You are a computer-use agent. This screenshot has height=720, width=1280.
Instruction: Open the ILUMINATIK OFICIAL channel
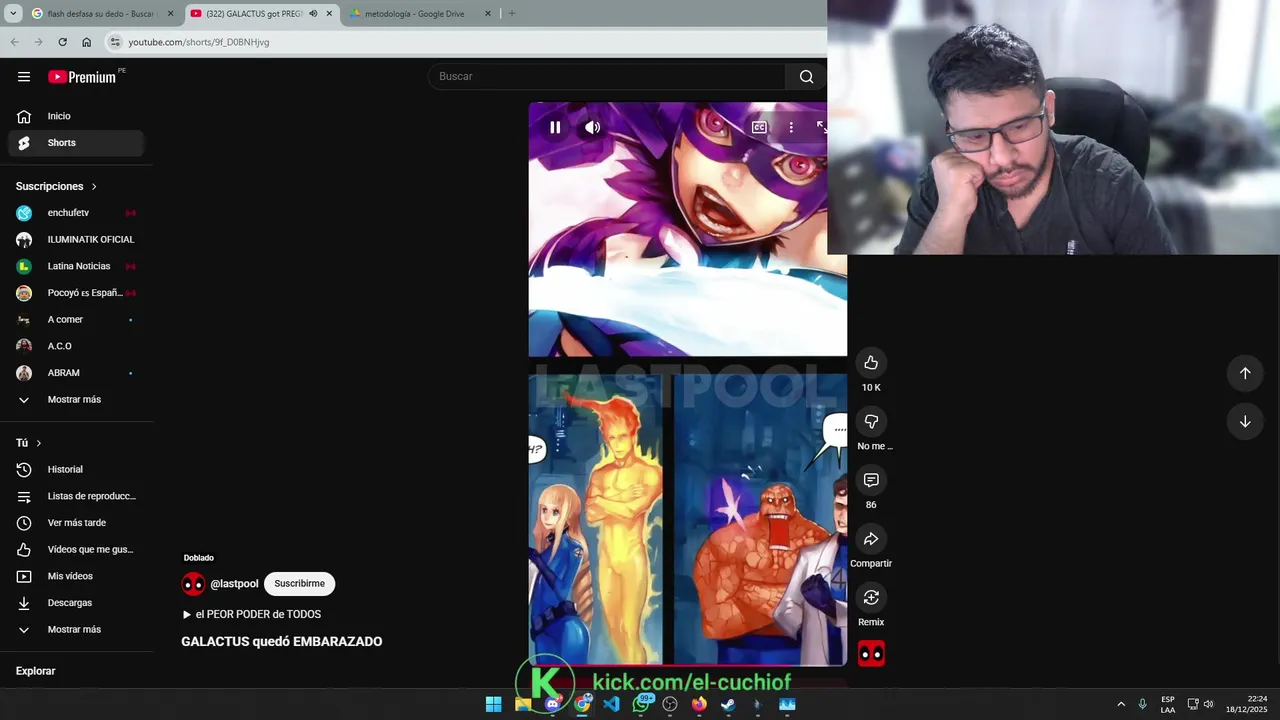[76, 240]
